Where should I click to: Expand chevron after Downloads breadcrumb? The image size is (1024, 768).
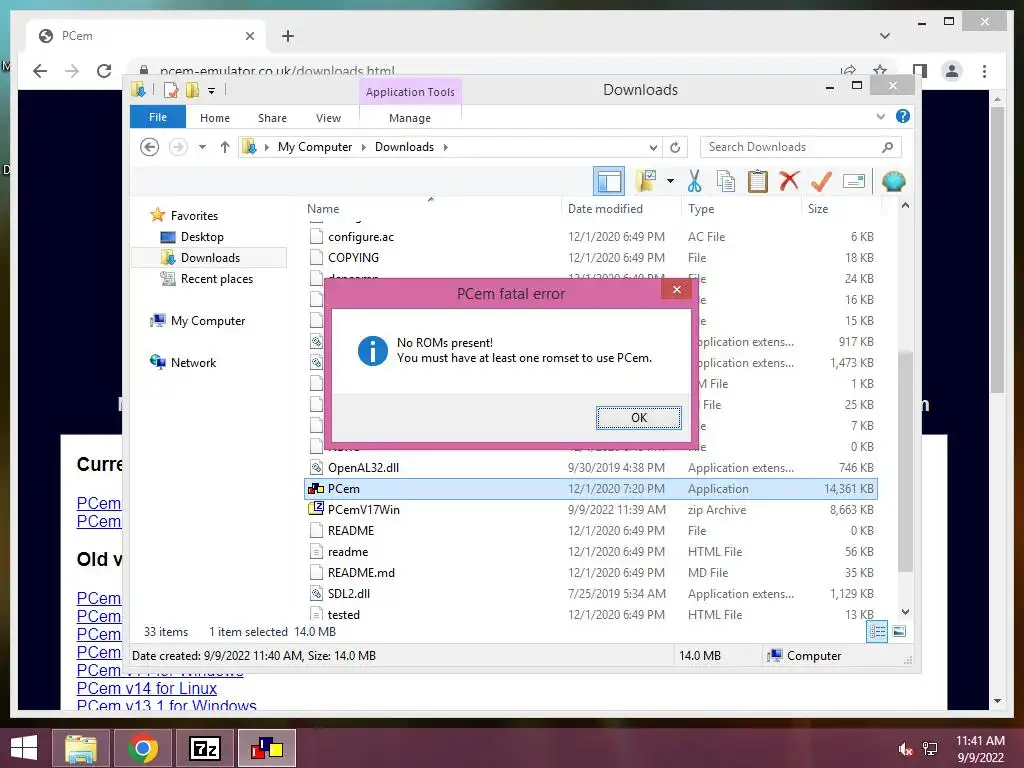pyautogui.click(x=445, y=147)
